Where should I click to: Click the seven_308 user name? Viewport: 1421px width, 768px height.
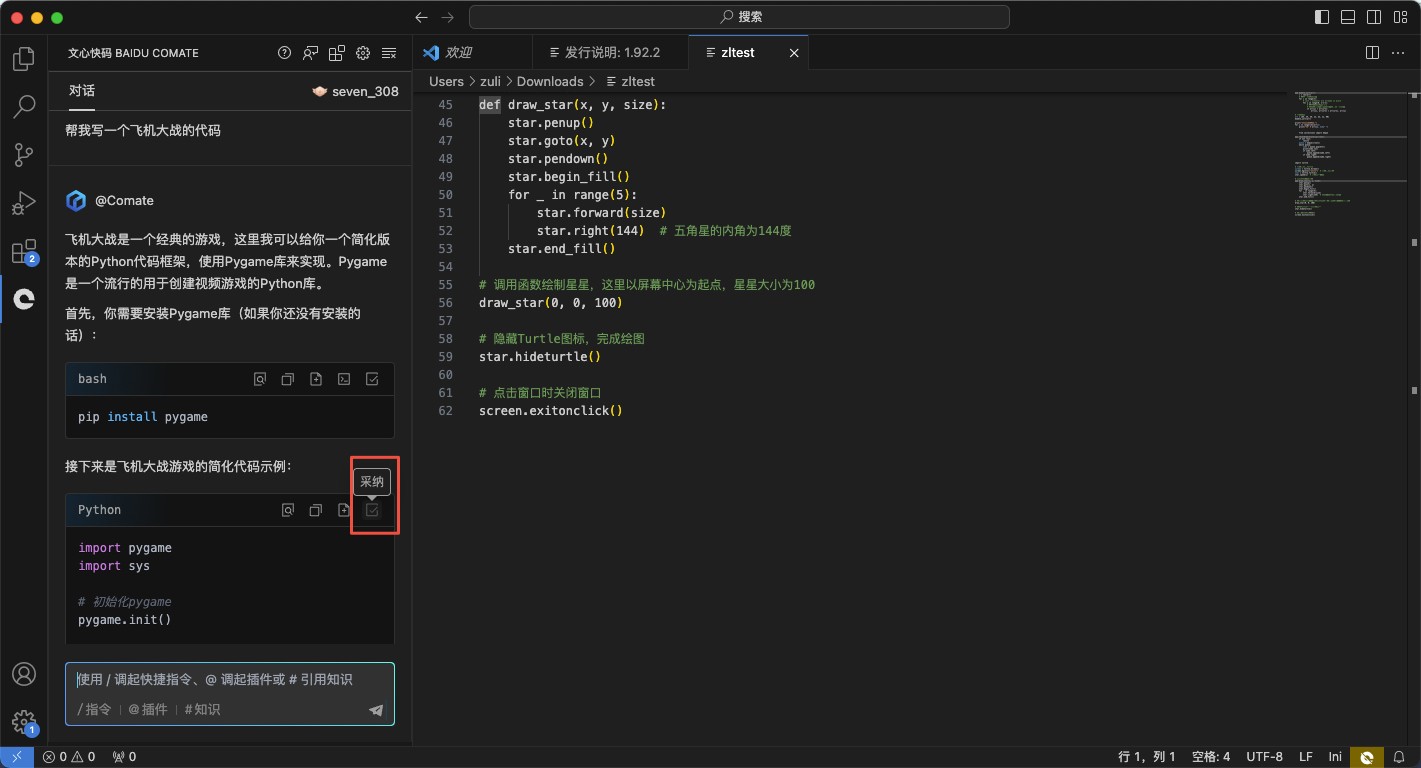365,91
